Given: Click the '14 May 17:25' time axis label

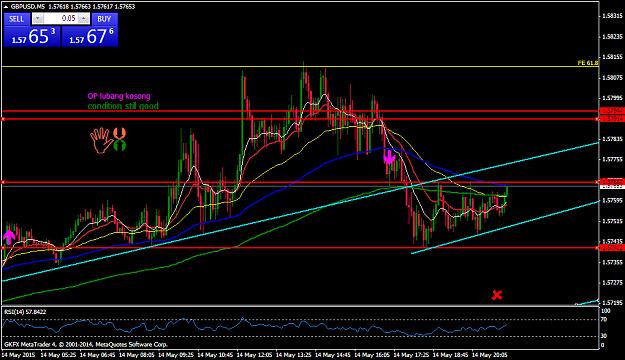Looking at the screenshot, I should [x=411, y=355].
